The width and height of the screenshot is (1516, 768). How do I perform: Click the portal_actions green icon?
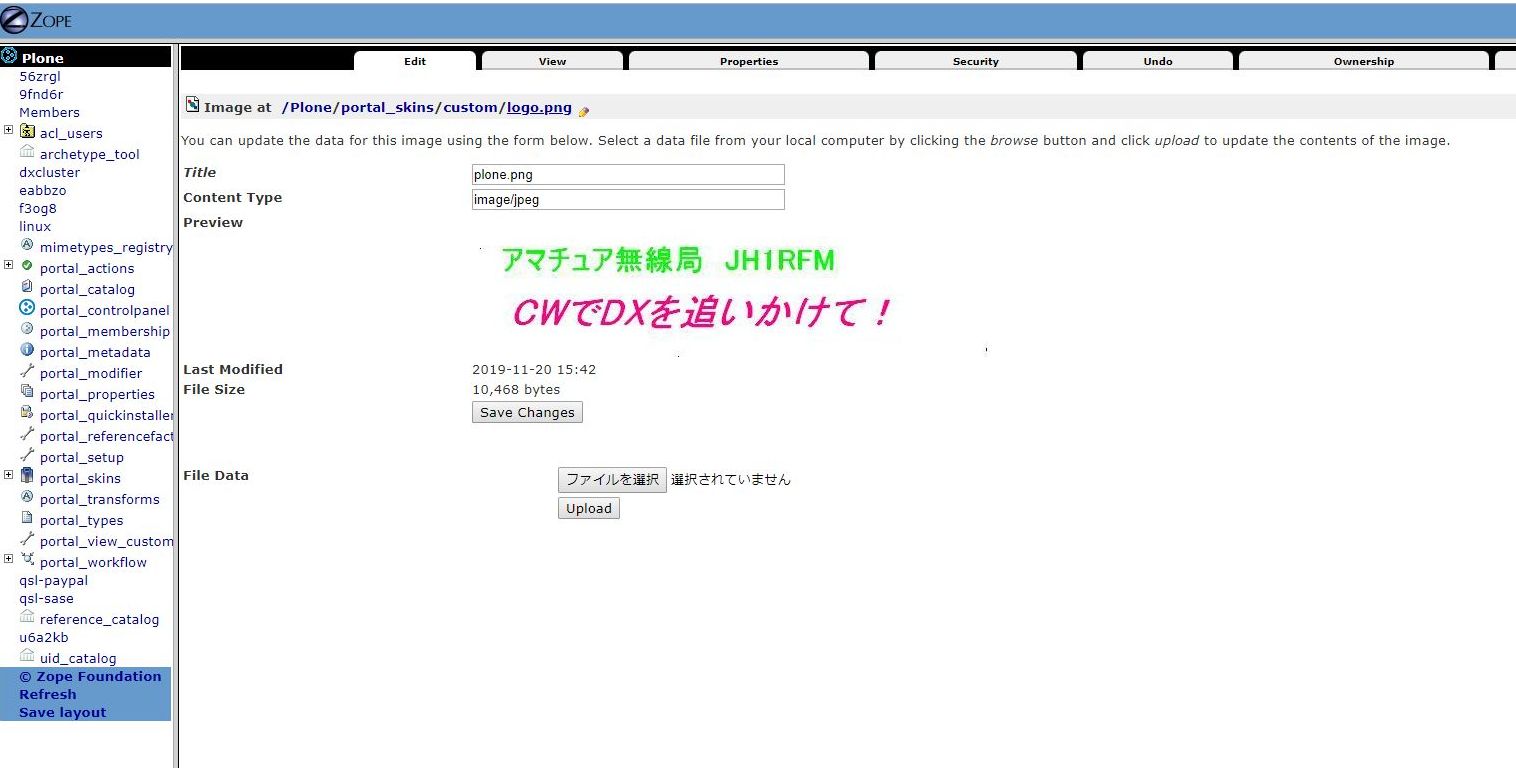pyautogui.click(x=27, y=266)
